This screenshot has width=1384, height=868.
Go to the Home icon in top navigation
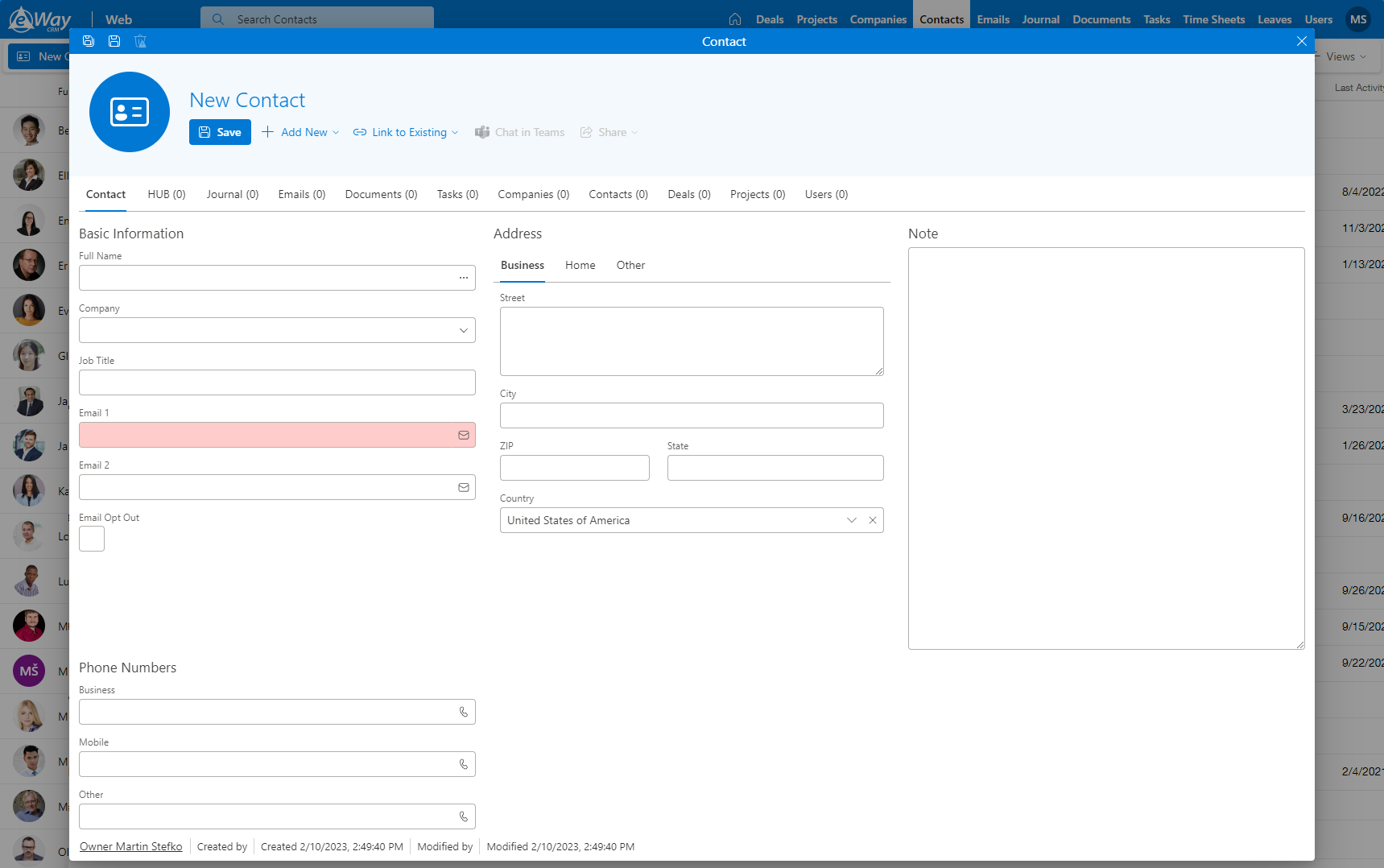pos(735,19)
